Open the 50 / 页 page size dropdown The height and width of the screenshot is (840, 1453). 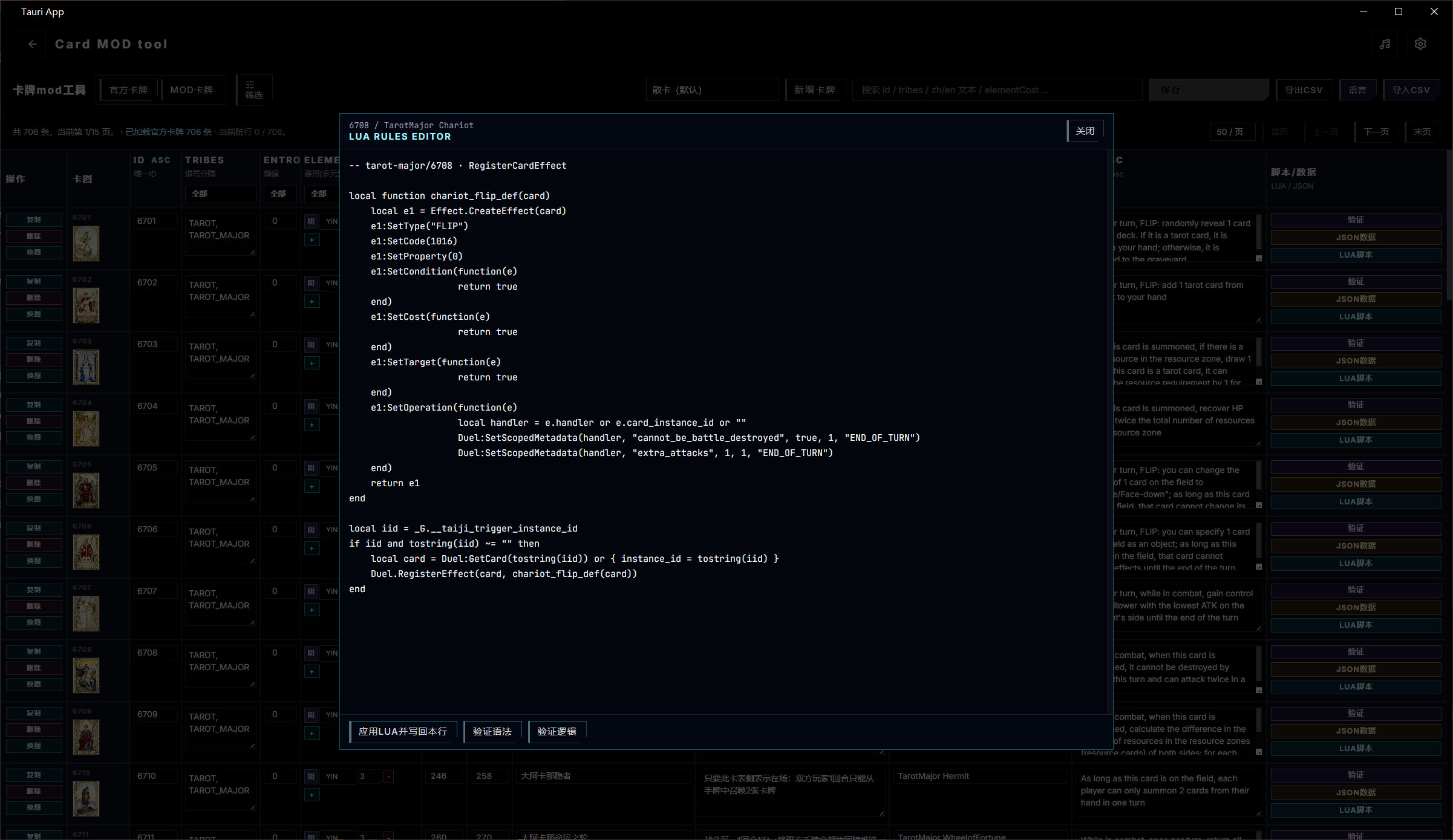(1232, 132)
